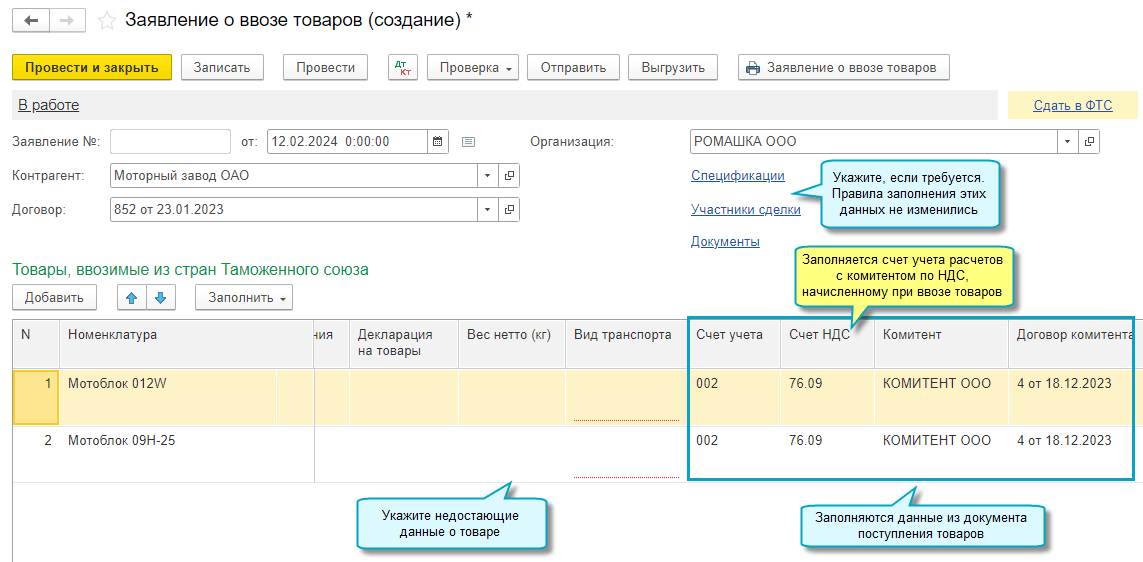Click the Записать button
The width and height of the screenshot is (1143, 562).
pos(222,67)
